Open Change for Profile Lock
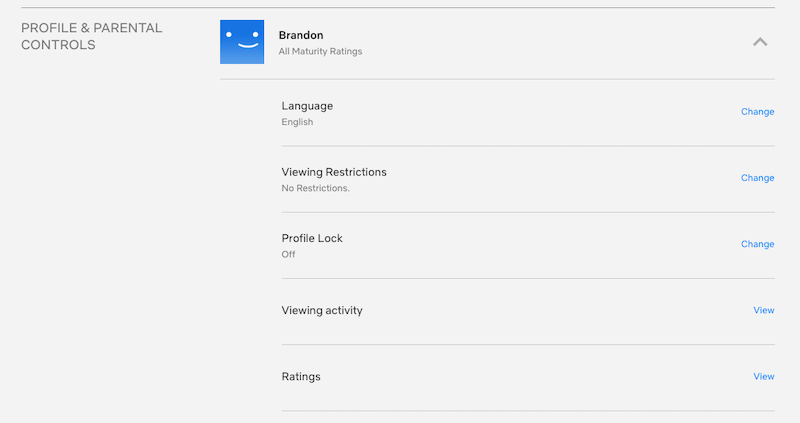Screen dimensions: 800x423 [757, 244]
